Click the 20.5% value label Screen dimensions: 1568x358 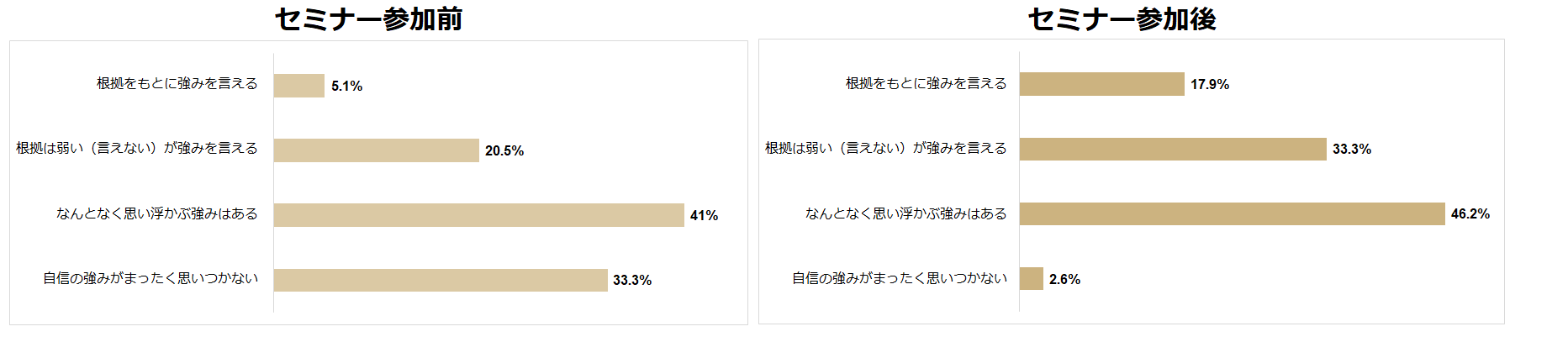504,150
